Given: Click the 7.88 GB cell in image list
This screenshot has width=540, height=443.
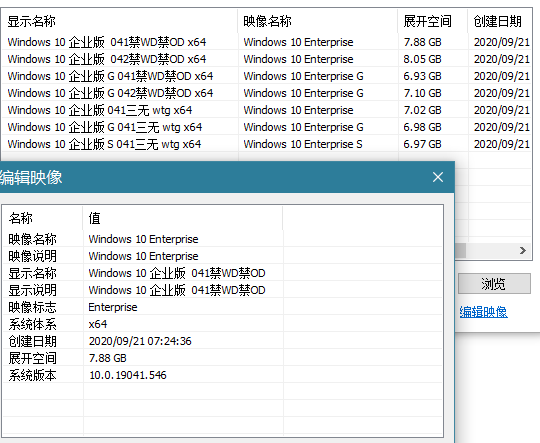Looking at the screenshot, I should click(422, 42).
